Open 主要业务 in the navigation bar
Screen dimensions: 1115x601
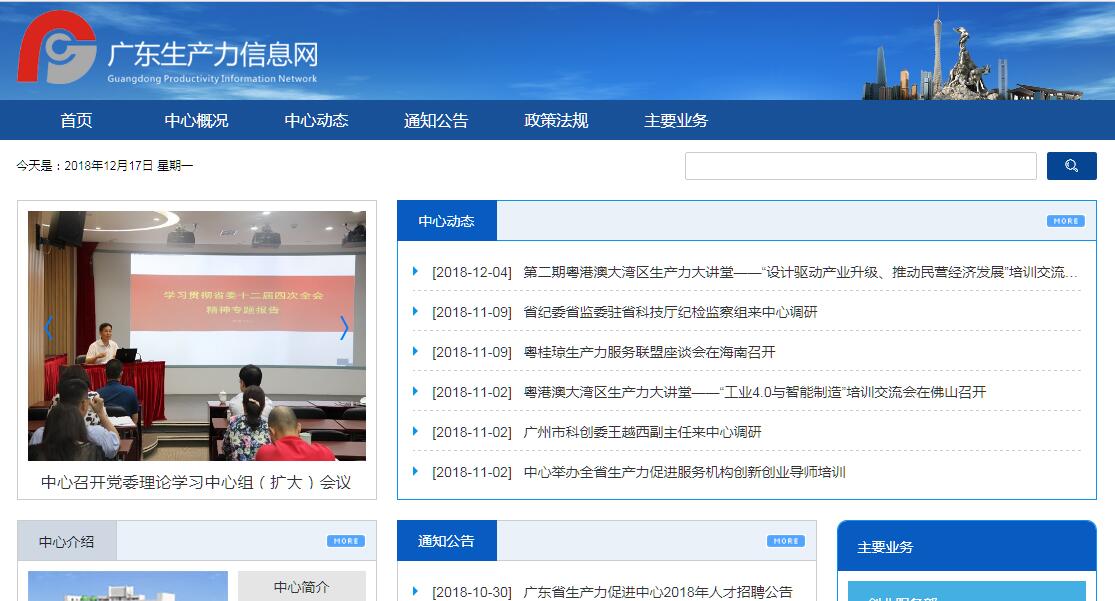676,121
